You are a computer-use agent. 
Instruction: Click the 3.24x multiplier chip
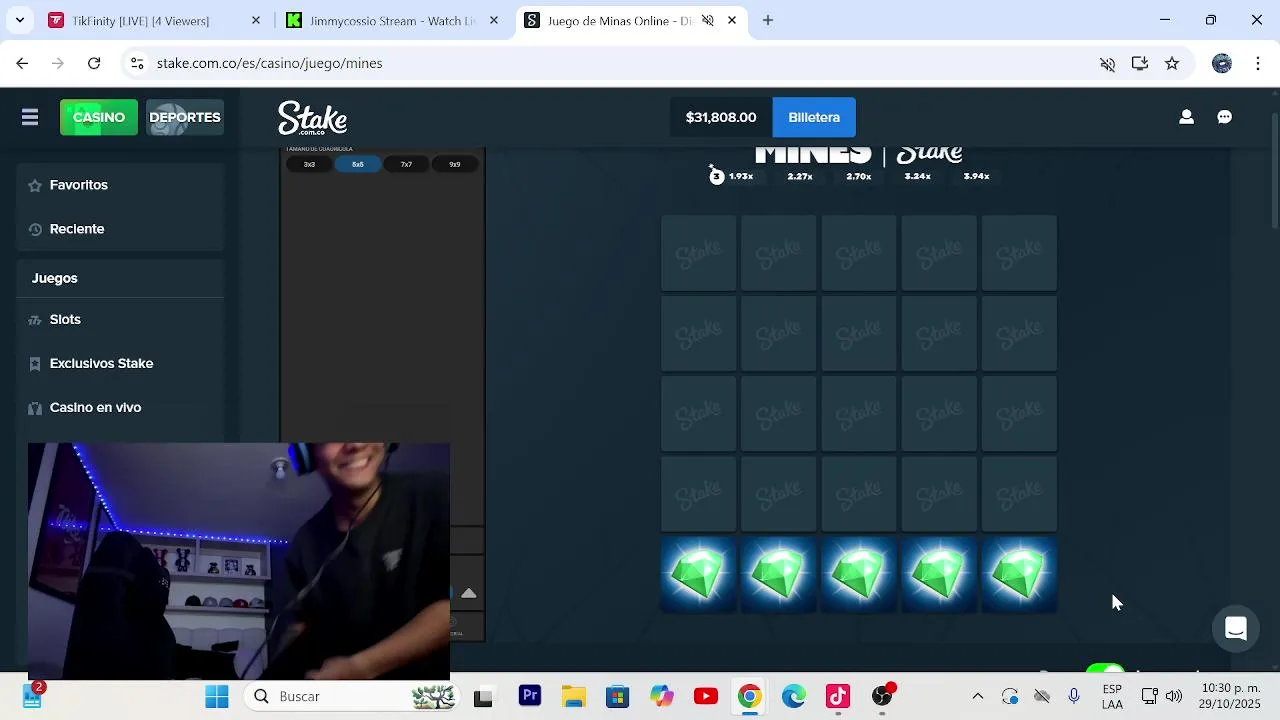coord(918,176)
